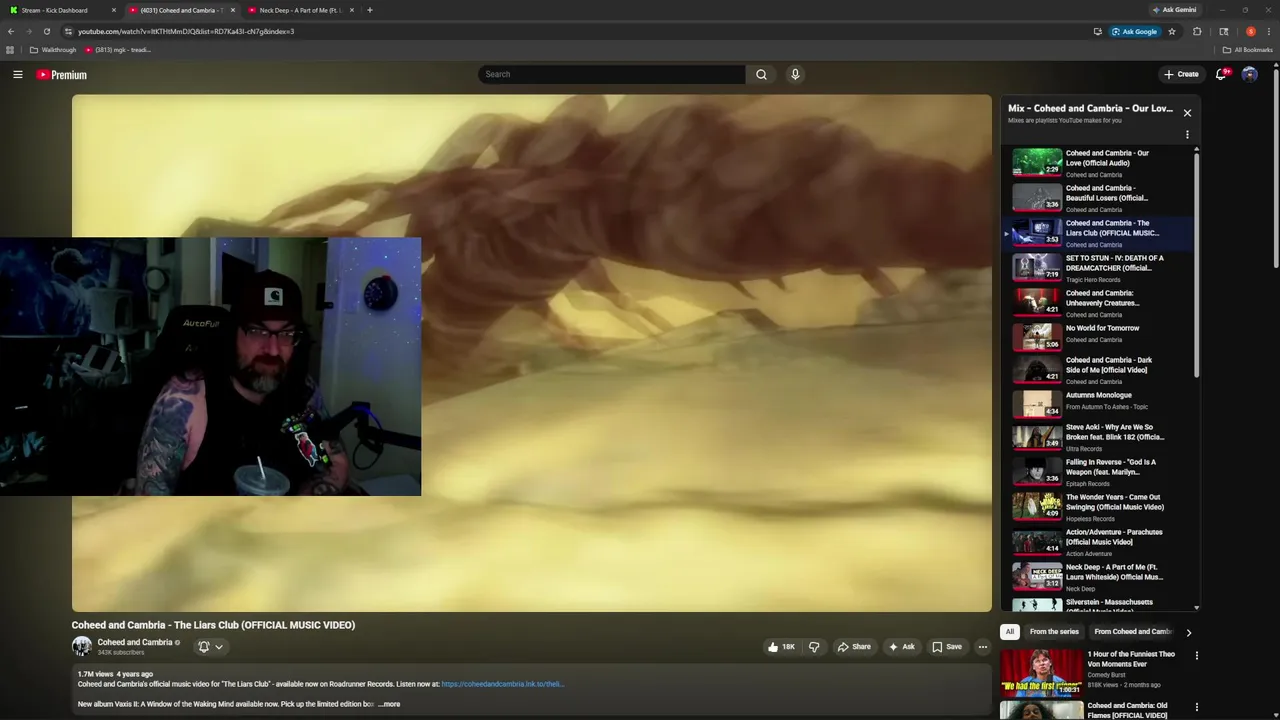The width and height of the screenshot is (1280, 720).
Task: Open the YouTube account avatar menu
Action: [x=1249, y=74]
